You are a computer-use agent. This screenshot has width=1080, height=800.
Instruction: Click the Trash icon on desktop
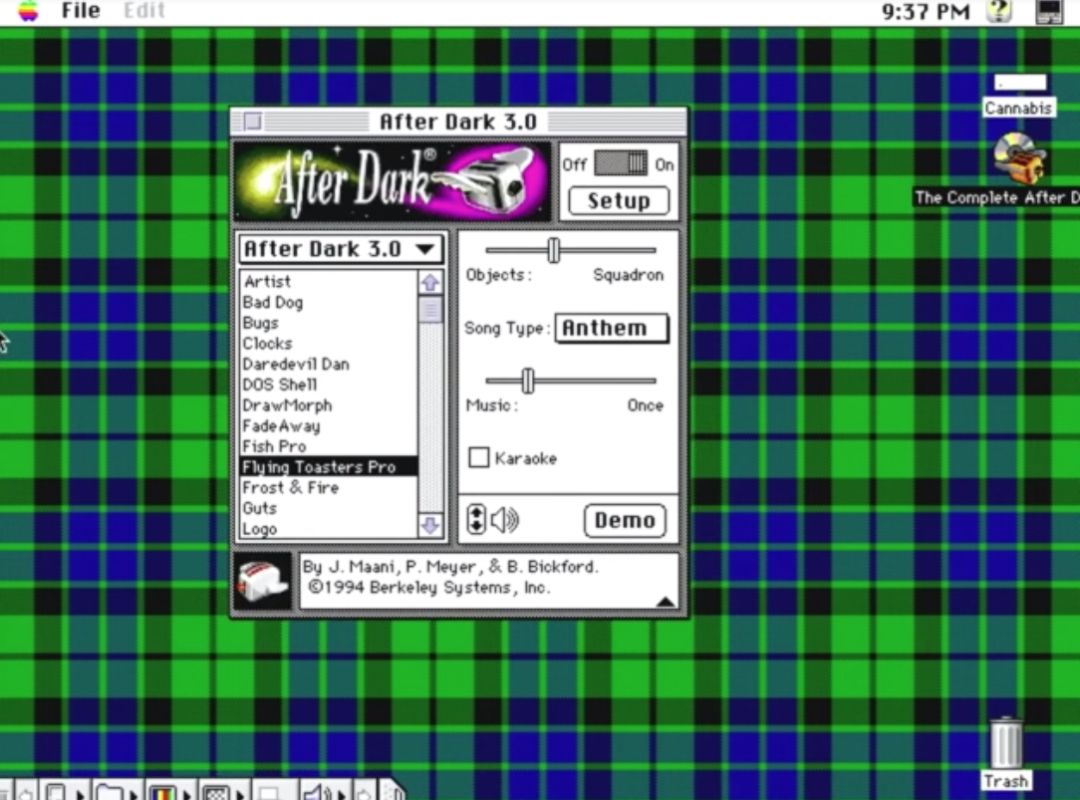point(1006,742)
